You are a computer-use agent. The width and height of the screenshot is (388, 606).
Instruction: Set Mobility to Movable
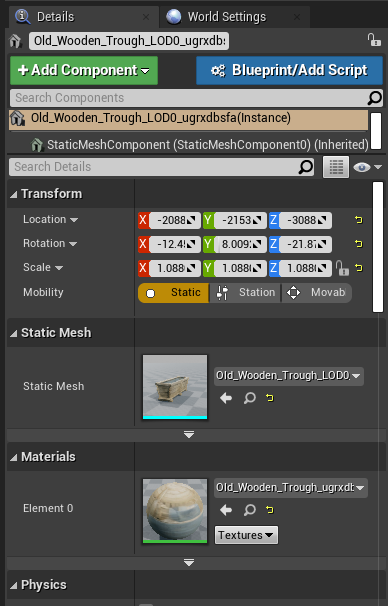tap(317, 293)
